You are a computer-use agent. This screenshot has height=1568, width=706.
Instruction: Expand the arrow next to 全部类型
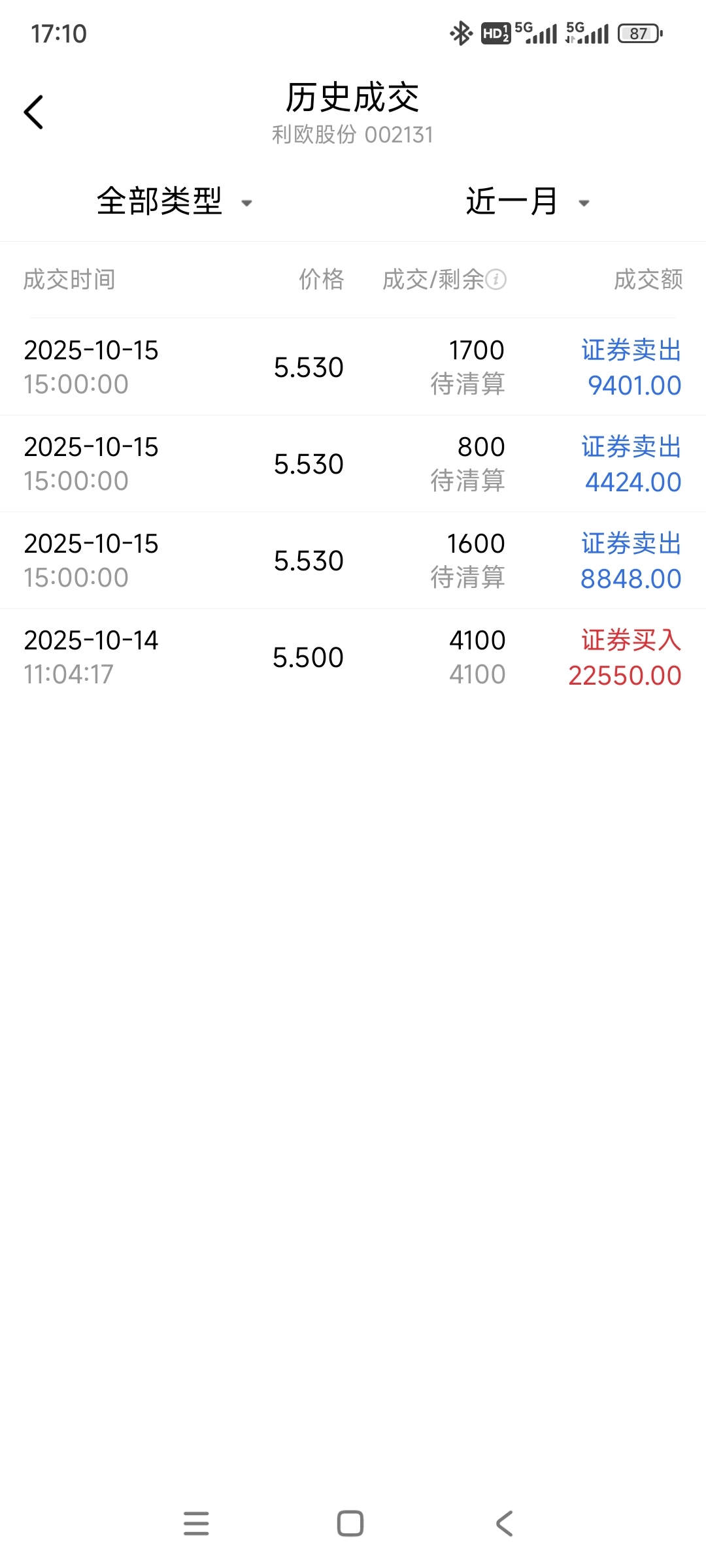pos(247,203)
